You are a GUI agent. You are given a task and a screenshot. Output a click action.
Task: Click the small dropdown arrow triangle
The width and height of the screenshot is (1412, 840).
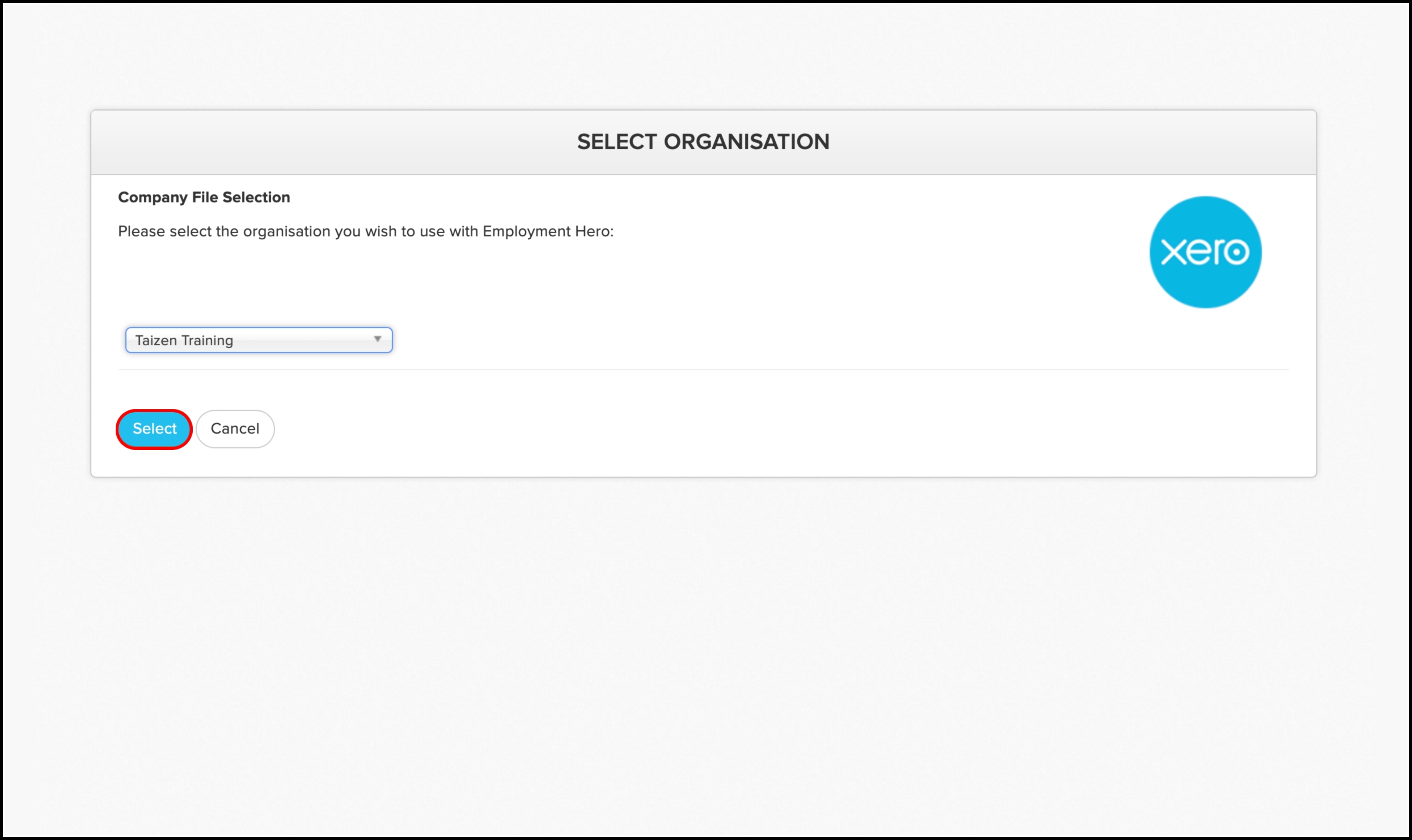tap(377, 339)
